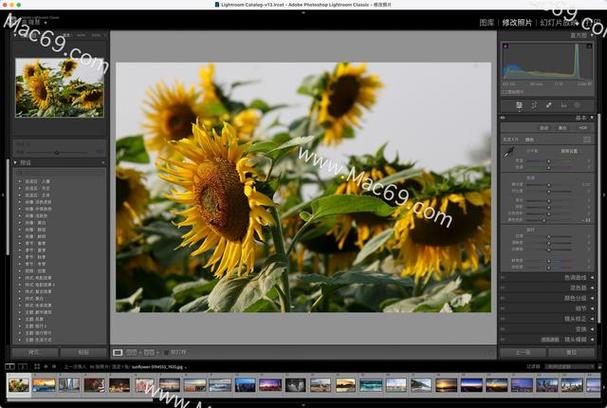The image size is (607, 408).
Task: Toggle the Tone Curve panel switch
Action: pyautogui.click(x=503, y=278)
